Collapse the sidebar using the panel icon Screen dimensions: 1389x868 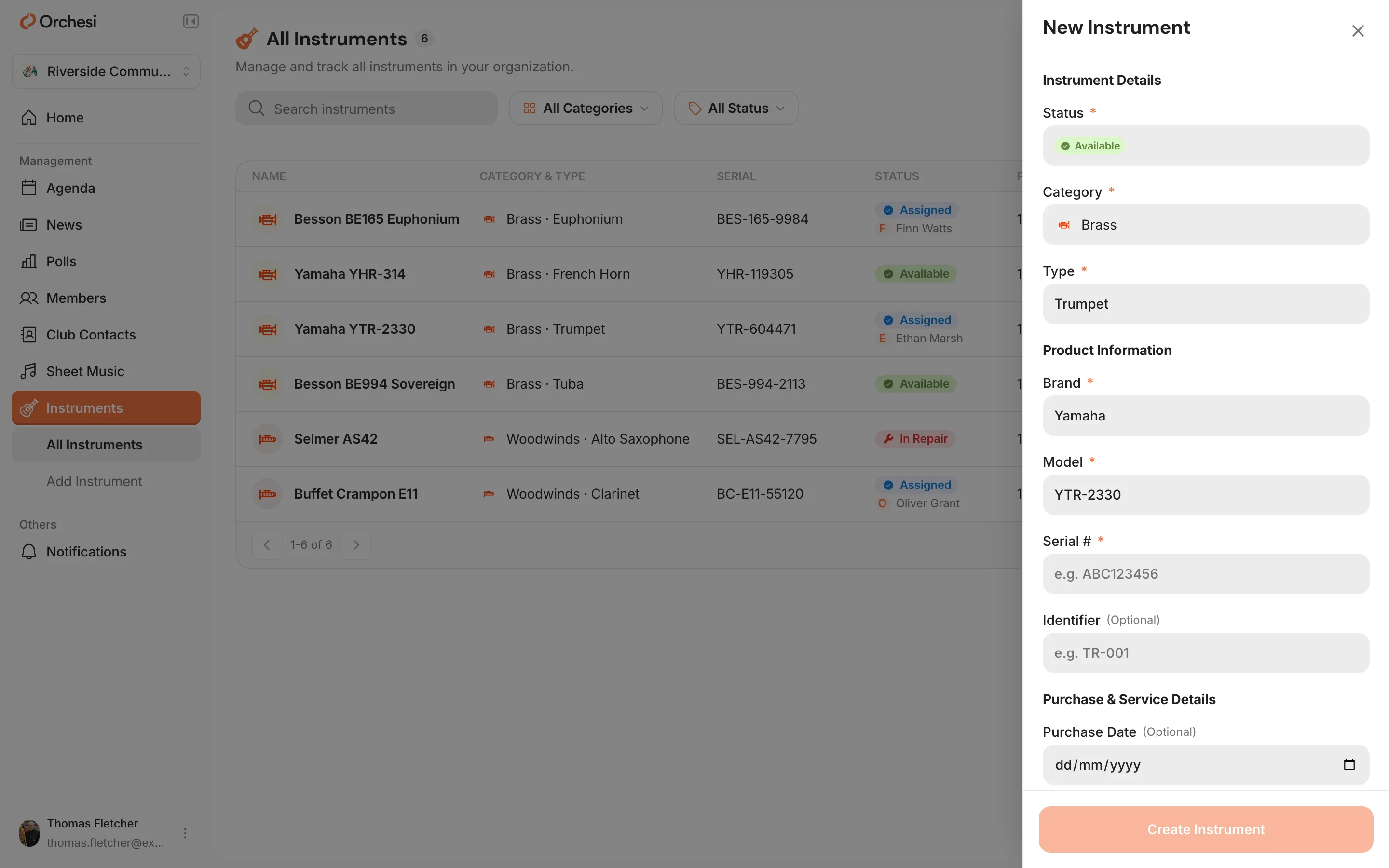click(x=191, y=22)
